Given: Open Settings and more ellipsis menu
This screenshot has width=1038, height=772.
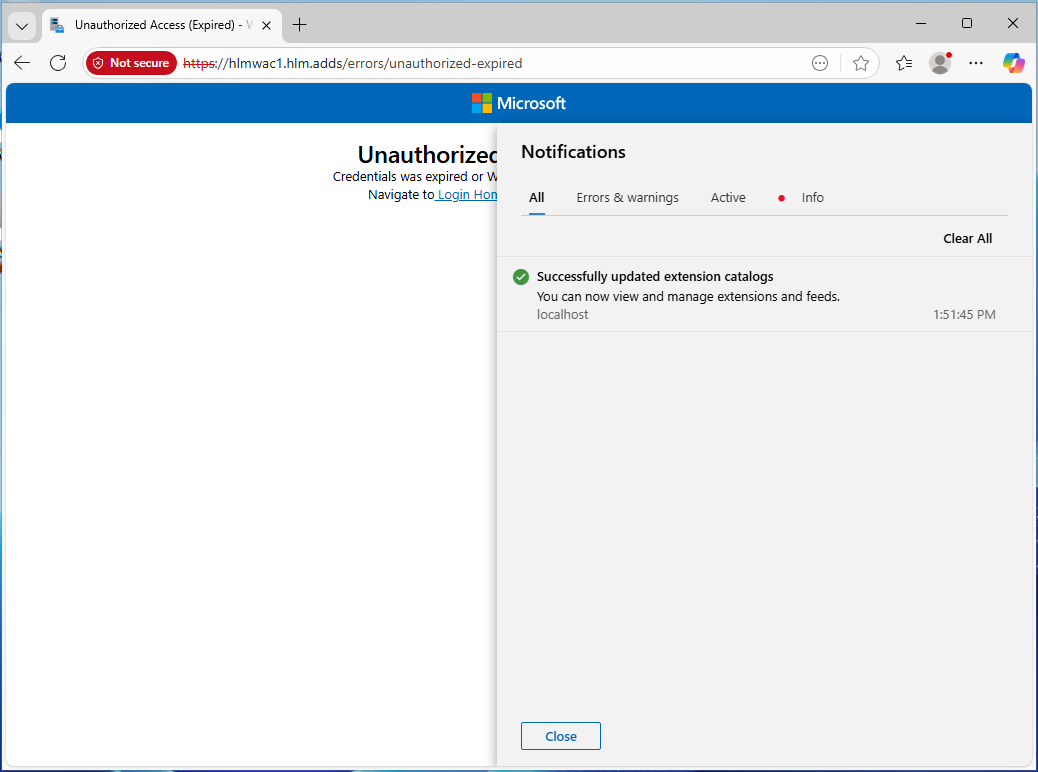Looking at the screenshot, I should (976, 63).
